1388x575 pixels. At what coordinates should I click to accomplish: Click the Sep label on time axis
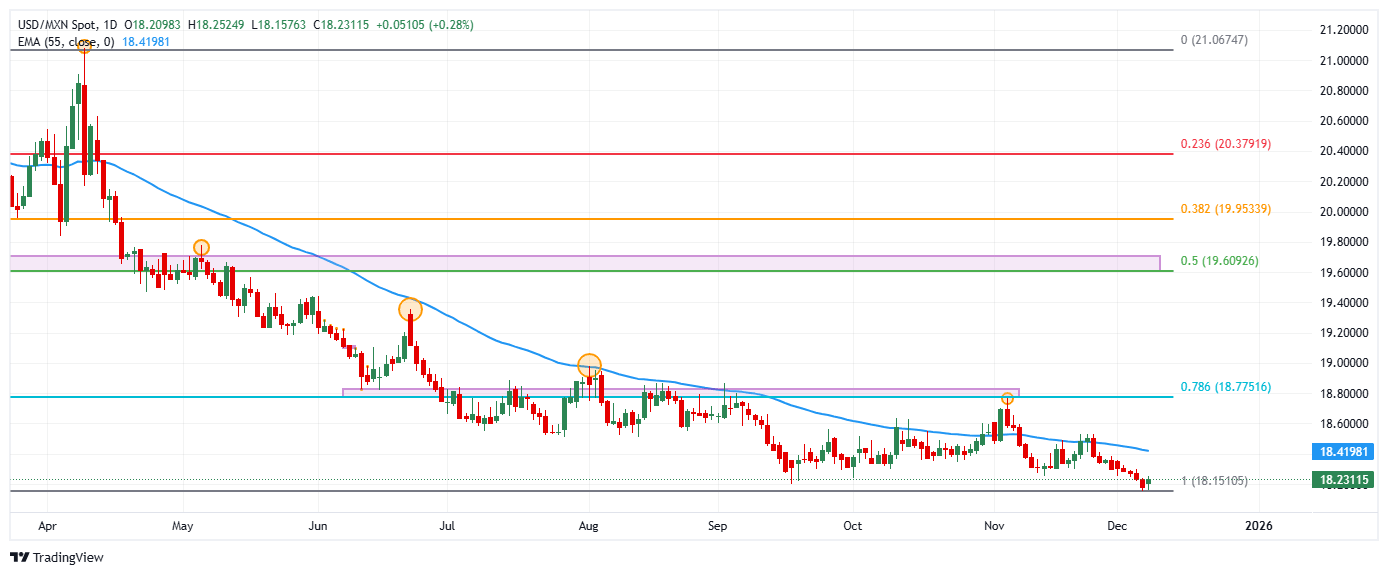pyautogui.click(x=715, y=524)
